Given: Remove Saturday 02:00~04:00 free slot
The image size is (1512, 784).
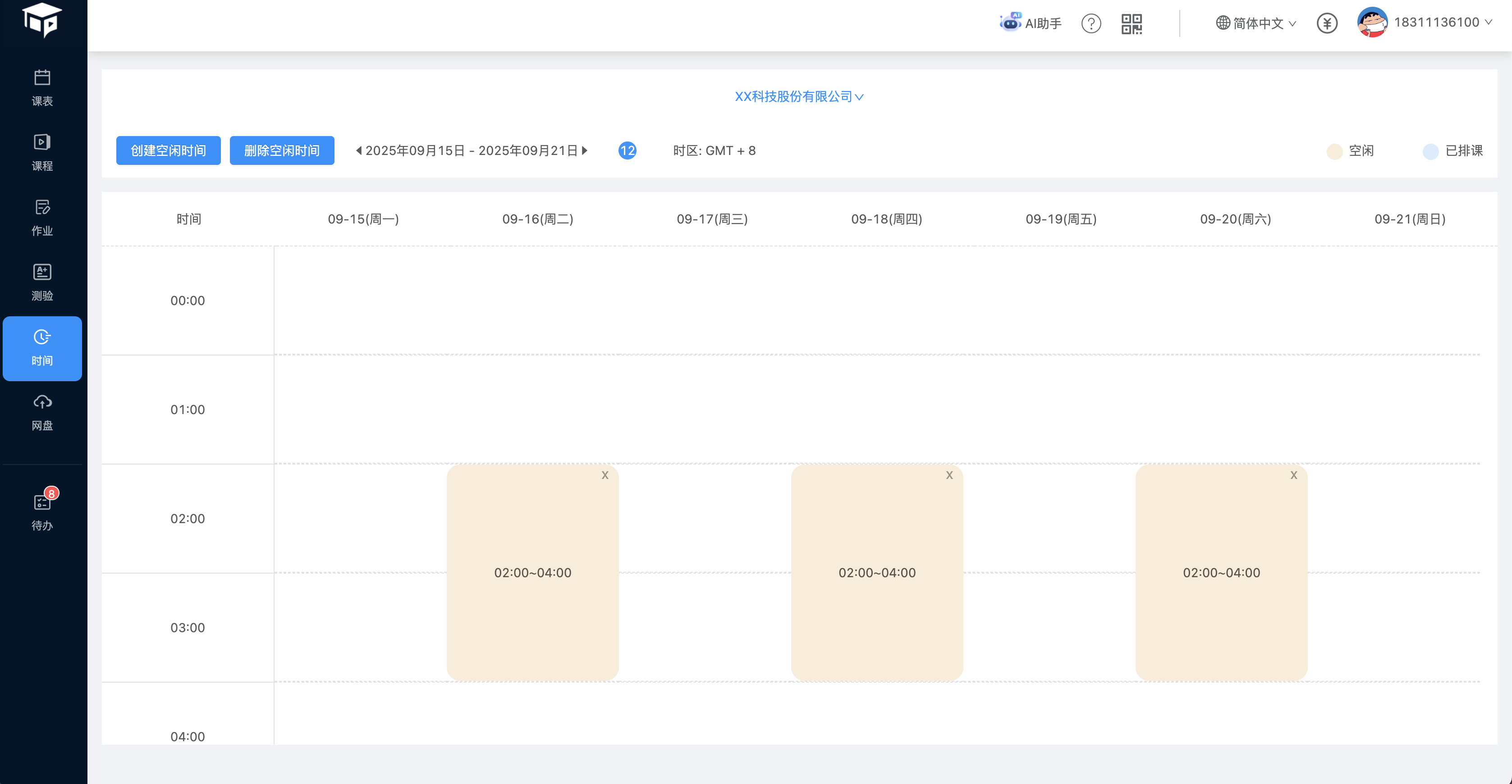Looking at the screenshot, I should (1294, 475).
